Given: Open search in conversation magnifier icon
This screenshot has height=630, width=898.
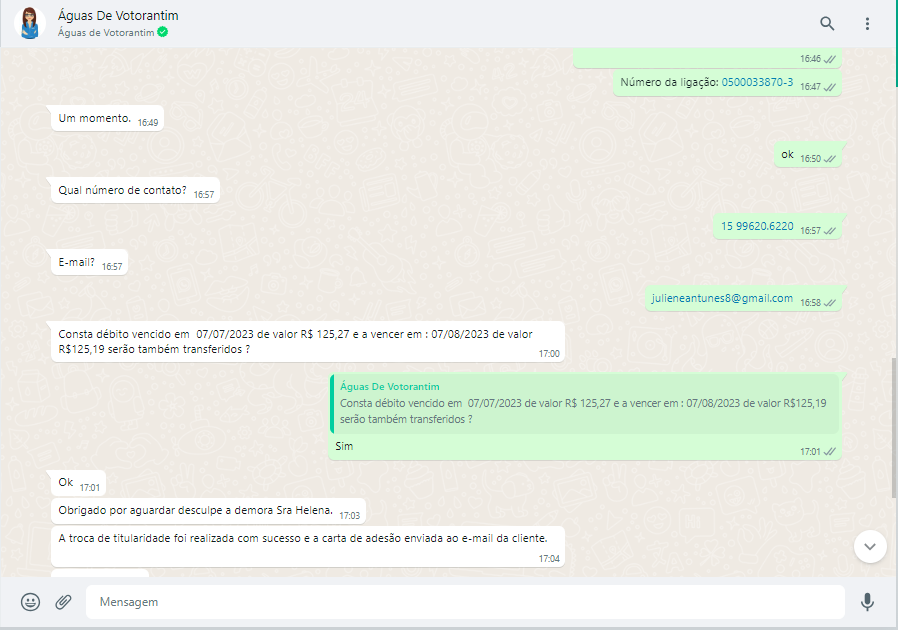Looking at the screenshot, I should (827, 24).
